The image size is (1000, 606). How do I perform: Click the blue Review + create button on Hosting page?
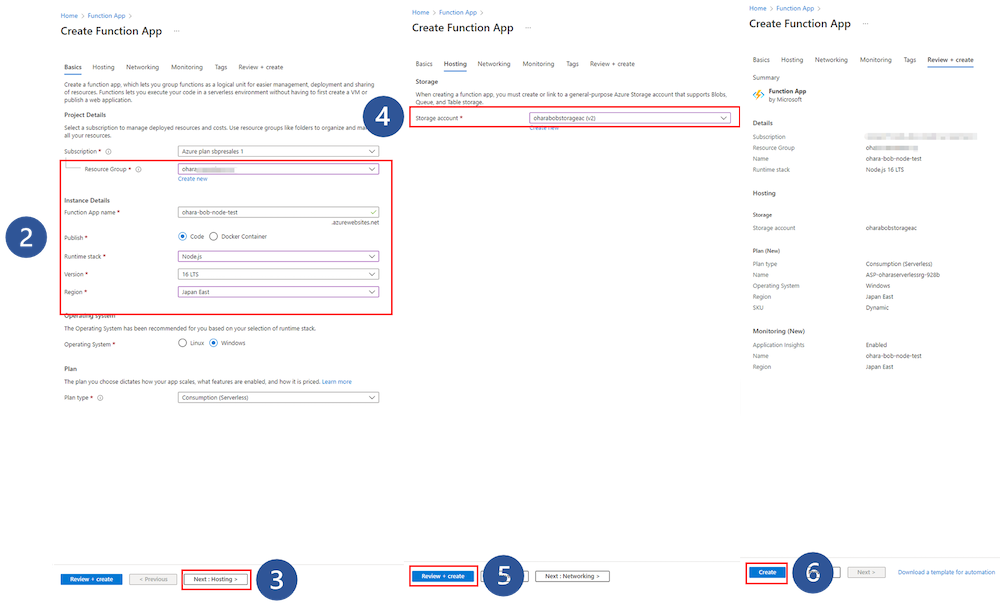(x=443, y=576)
